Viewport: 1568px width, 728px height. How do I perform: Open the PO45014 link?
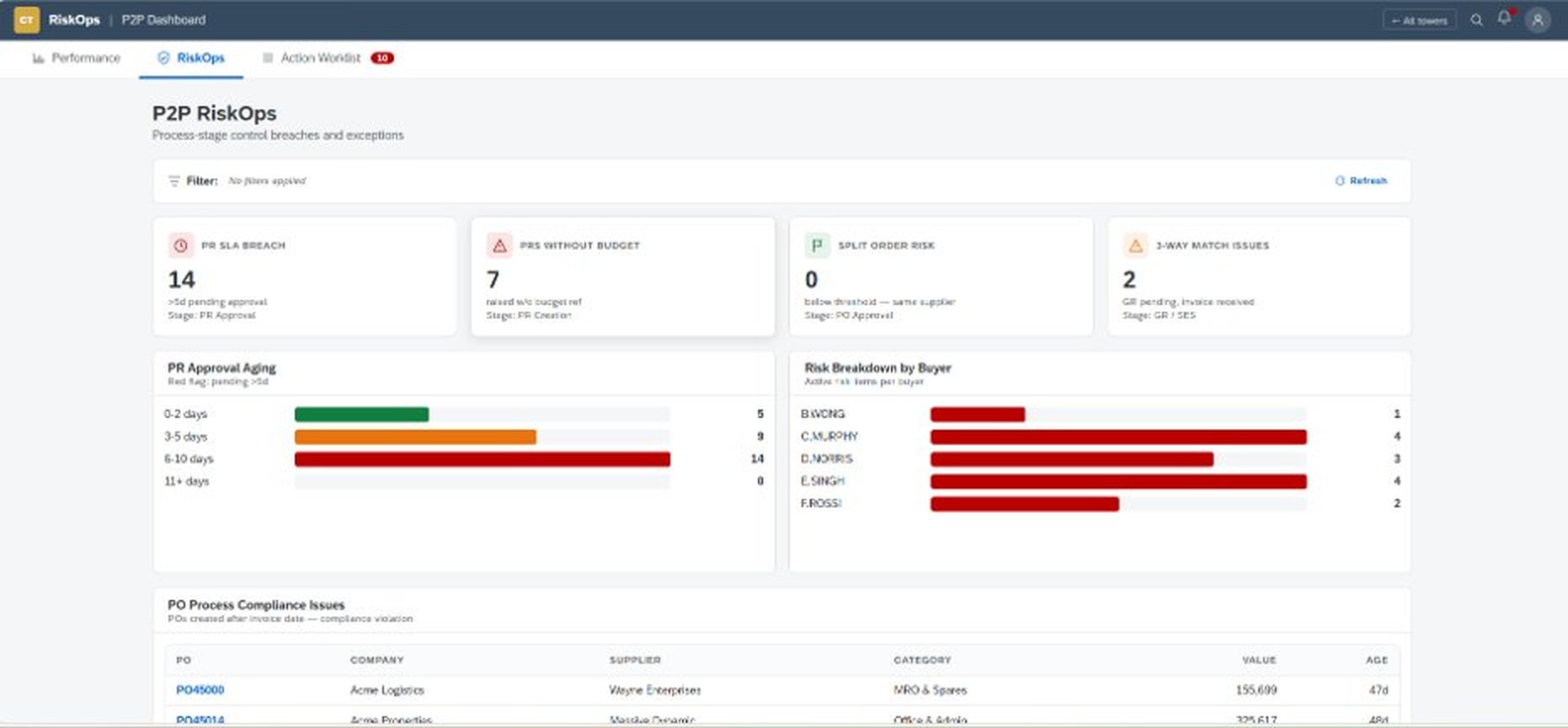pos(200,720)
